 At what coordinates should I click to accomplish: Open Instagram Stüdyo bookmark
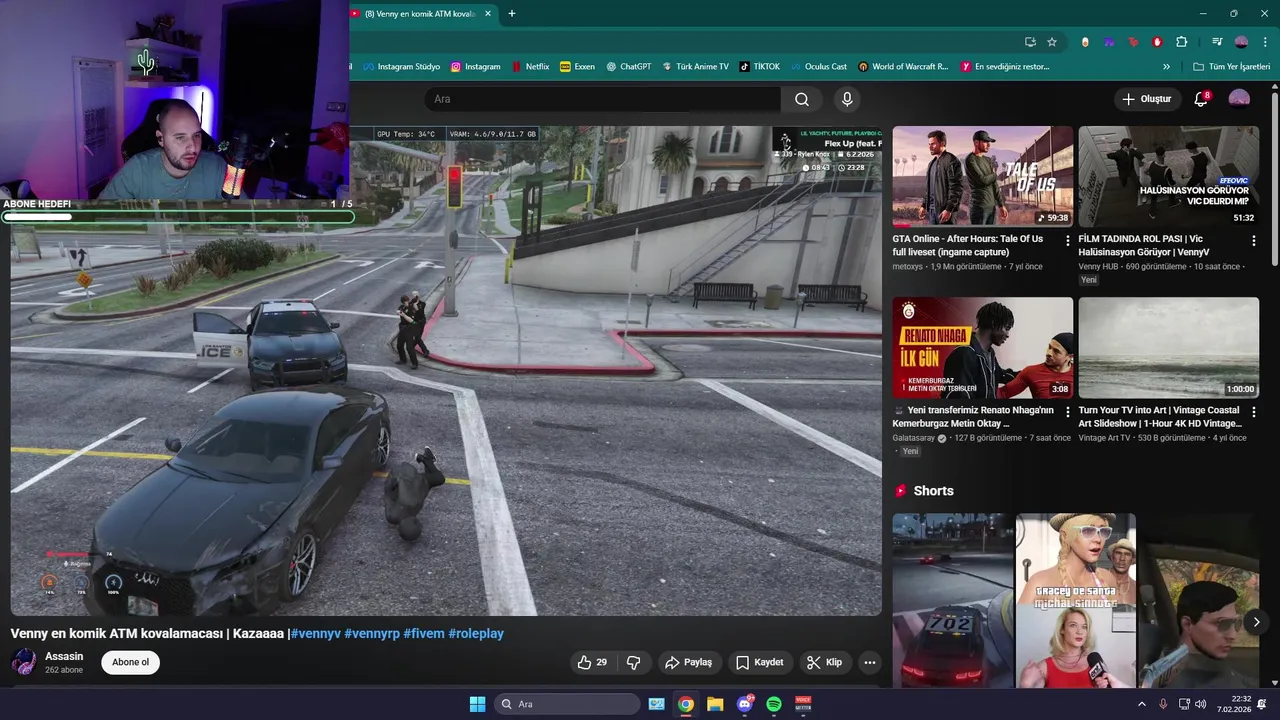tap(401, 66)
